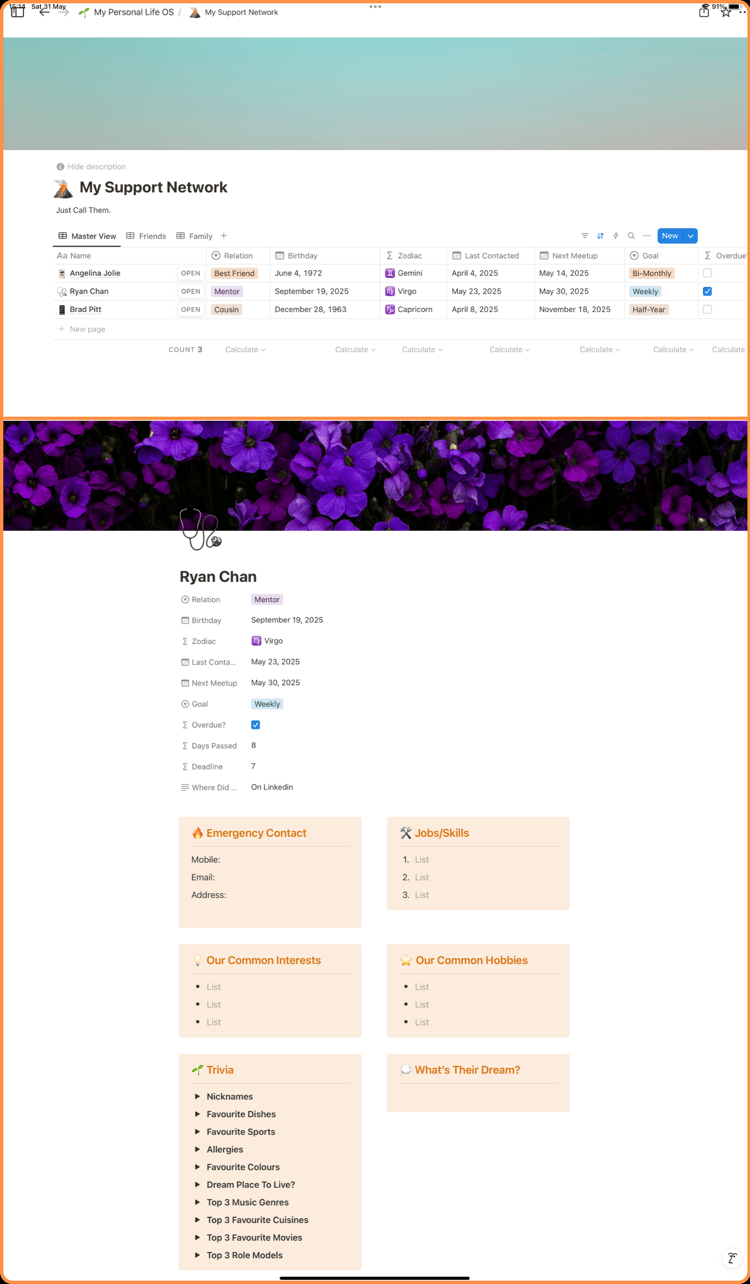This screenshot has width=750, height=1284.
Task: Open My Personal Life OS breadcrumb
Action: pyautogui.click(x=126, y=12)
